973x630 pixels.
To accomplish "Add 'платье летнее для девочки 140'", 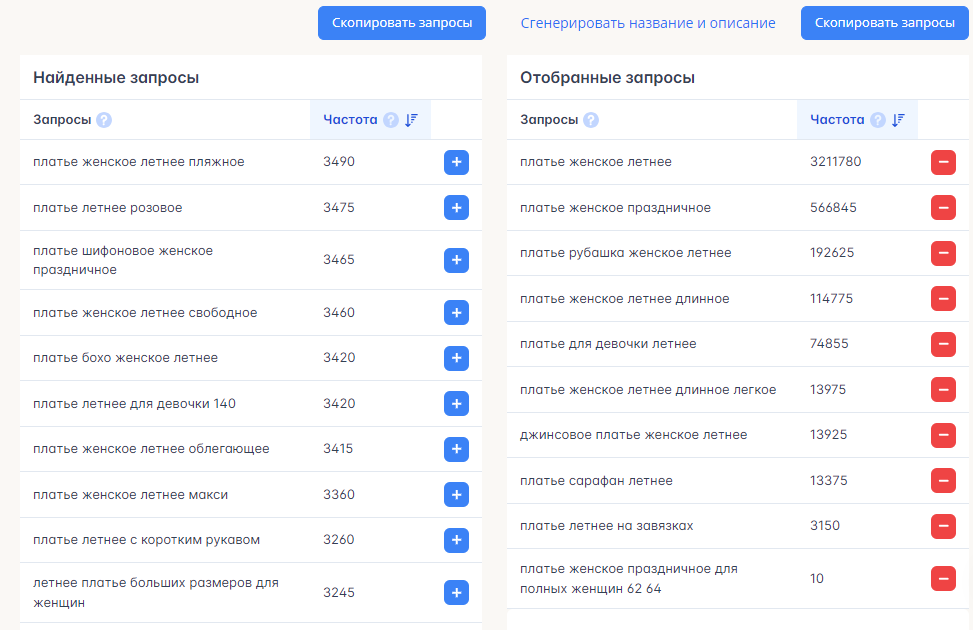I will [456, 403].
